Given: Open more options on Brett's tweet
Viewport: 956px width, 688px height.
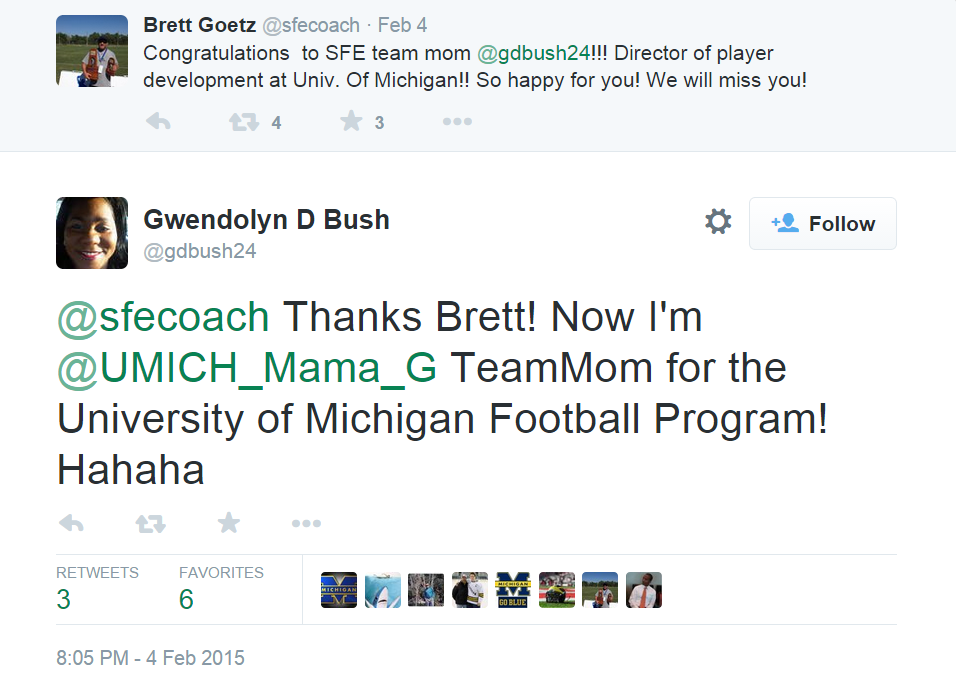Looking at the screenshot, I should pyautogui.click(x=457, y=122).
